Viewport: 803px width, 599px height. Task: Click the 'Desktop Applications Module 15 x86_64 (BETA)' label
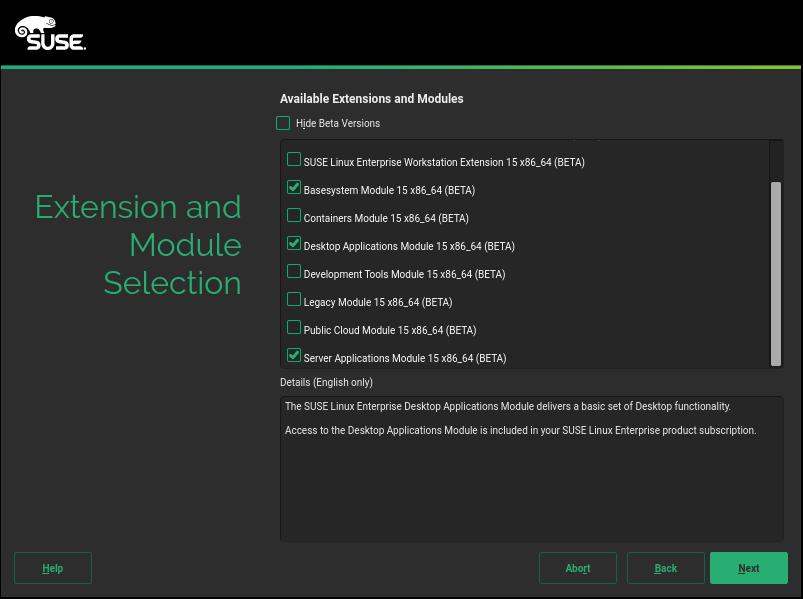coord(409,246)
